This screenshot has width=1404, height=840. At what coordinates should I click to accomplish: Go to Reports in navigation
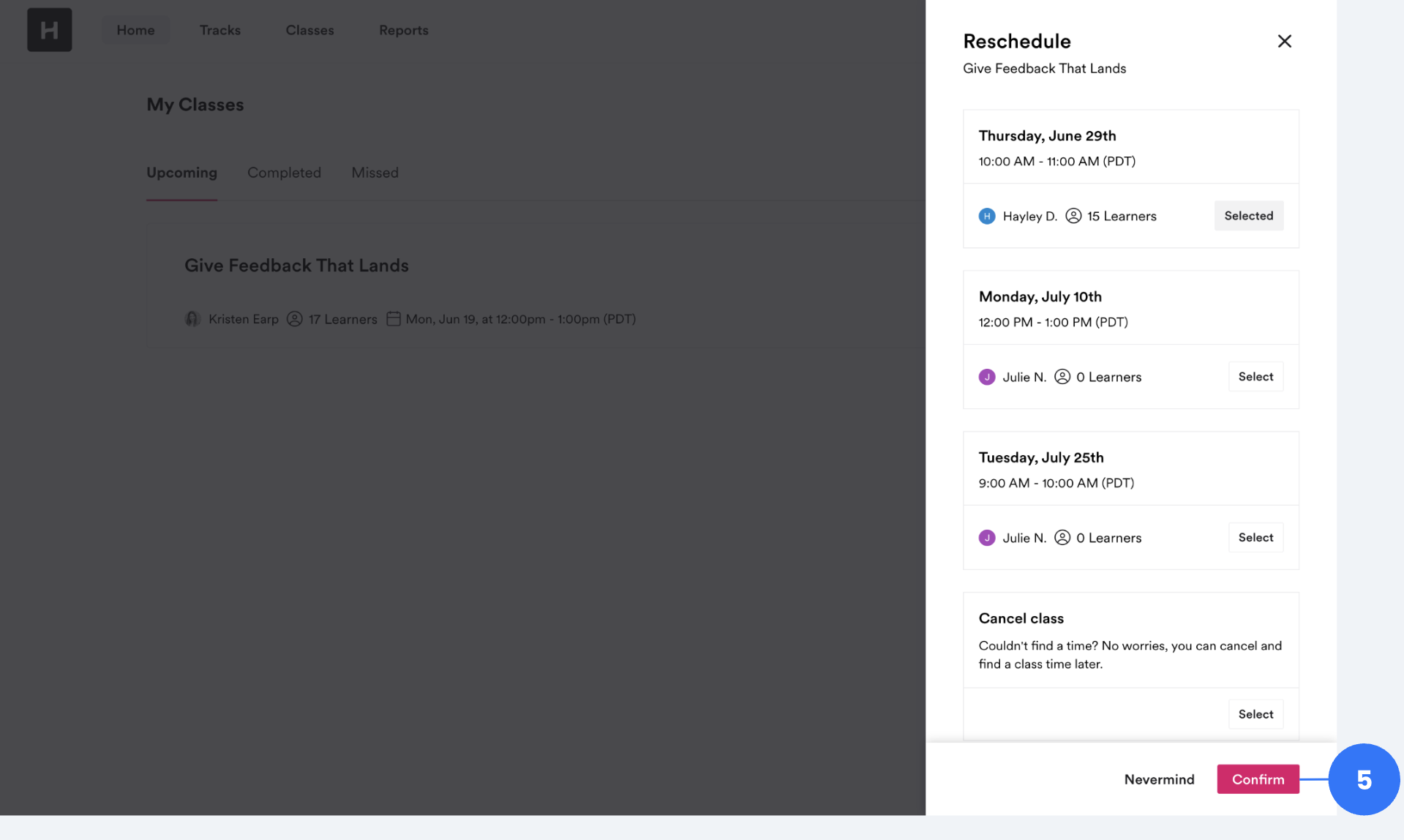403,30
